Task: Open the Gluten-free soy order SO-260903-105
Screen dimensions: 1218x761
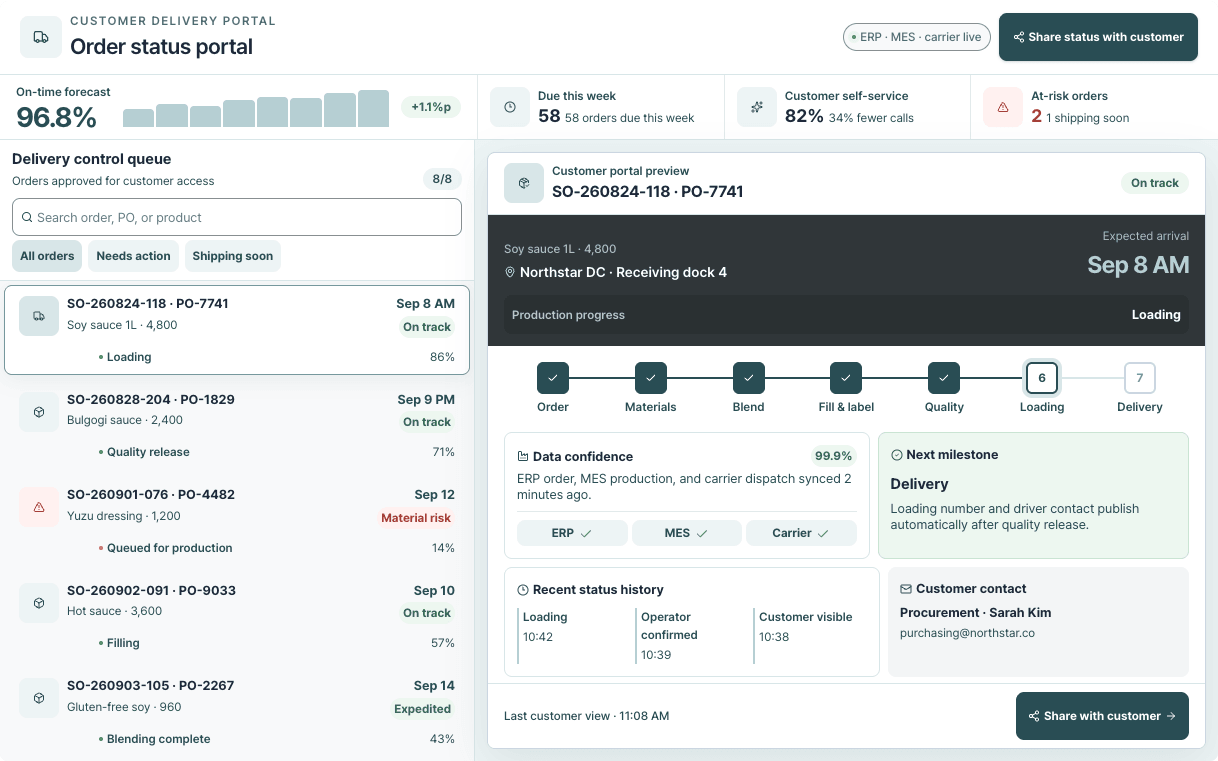Action: coord(237,712)
